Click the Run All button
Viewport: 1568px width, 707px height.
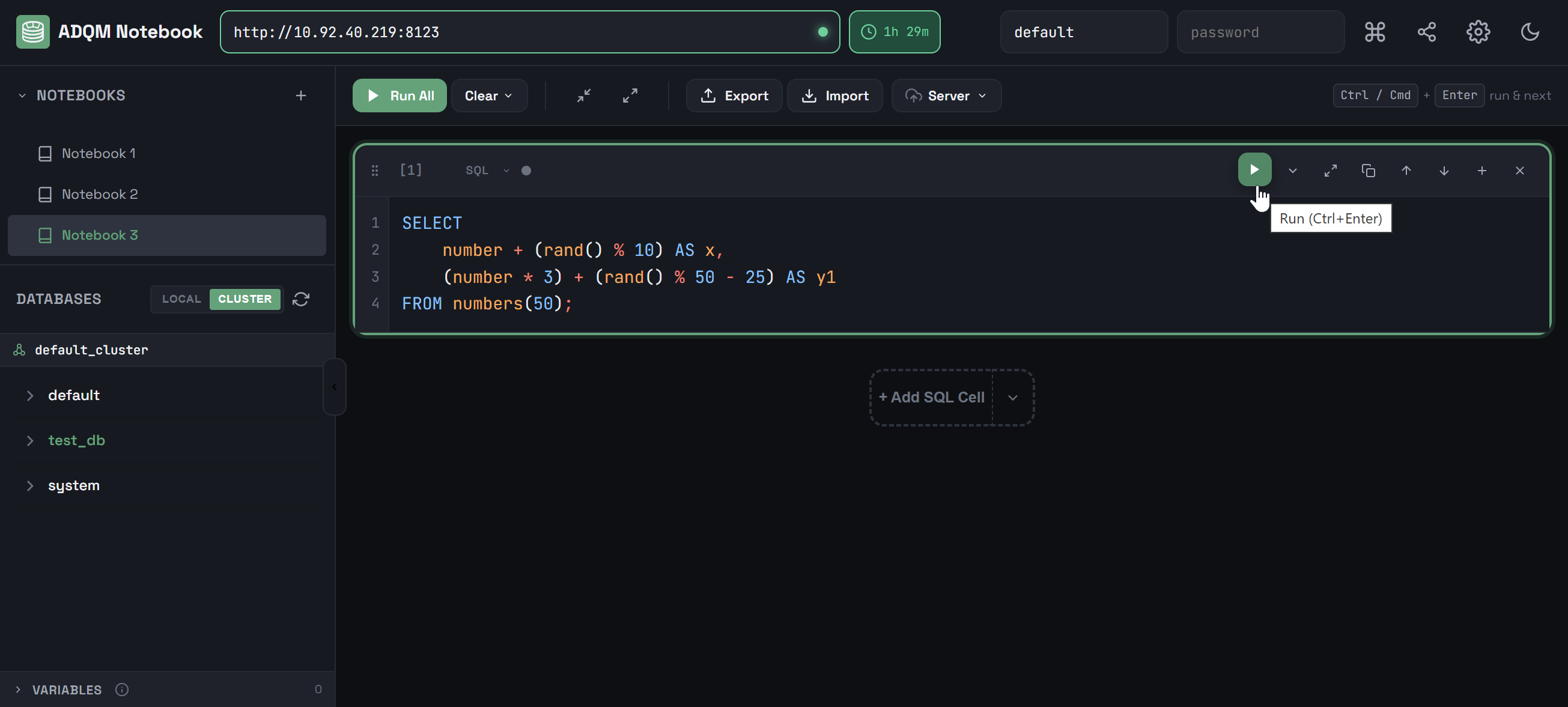point(399,96)
